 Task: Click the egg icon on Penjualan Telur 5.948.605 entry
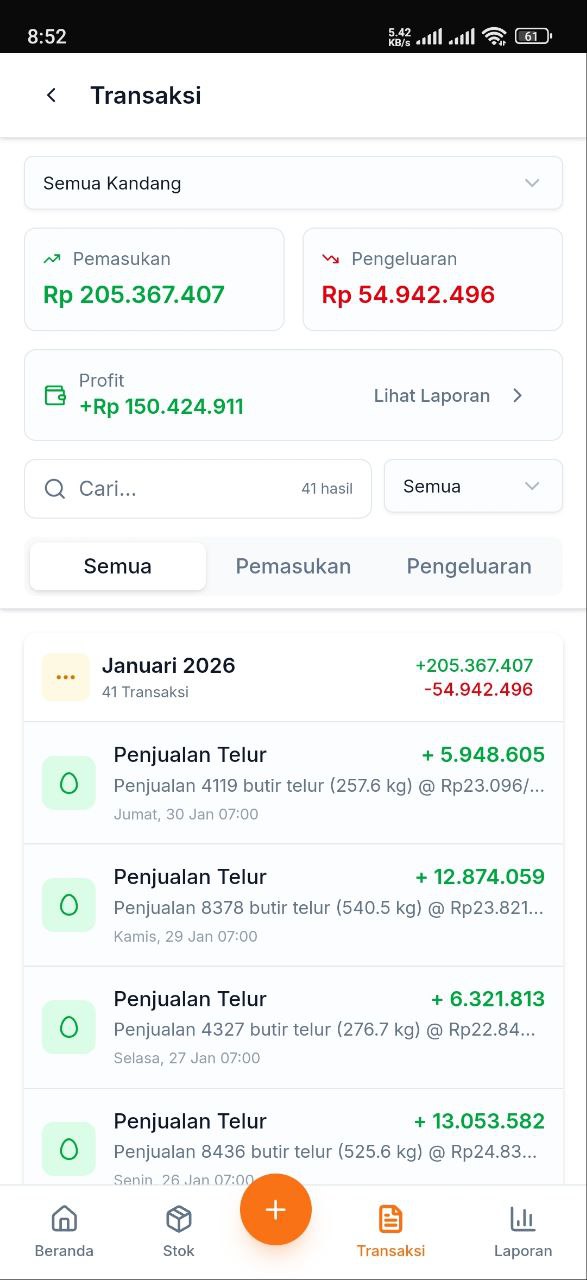[68, 783]
